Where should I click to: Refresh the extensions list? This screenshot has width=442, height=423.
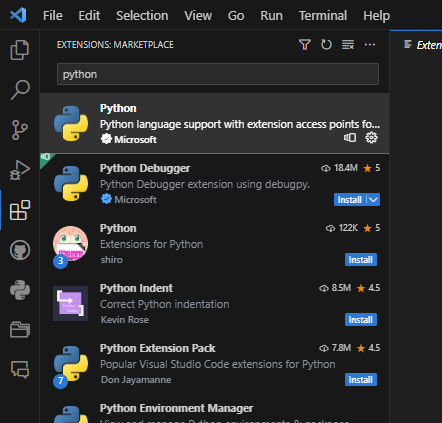click(x=326, y=44)
